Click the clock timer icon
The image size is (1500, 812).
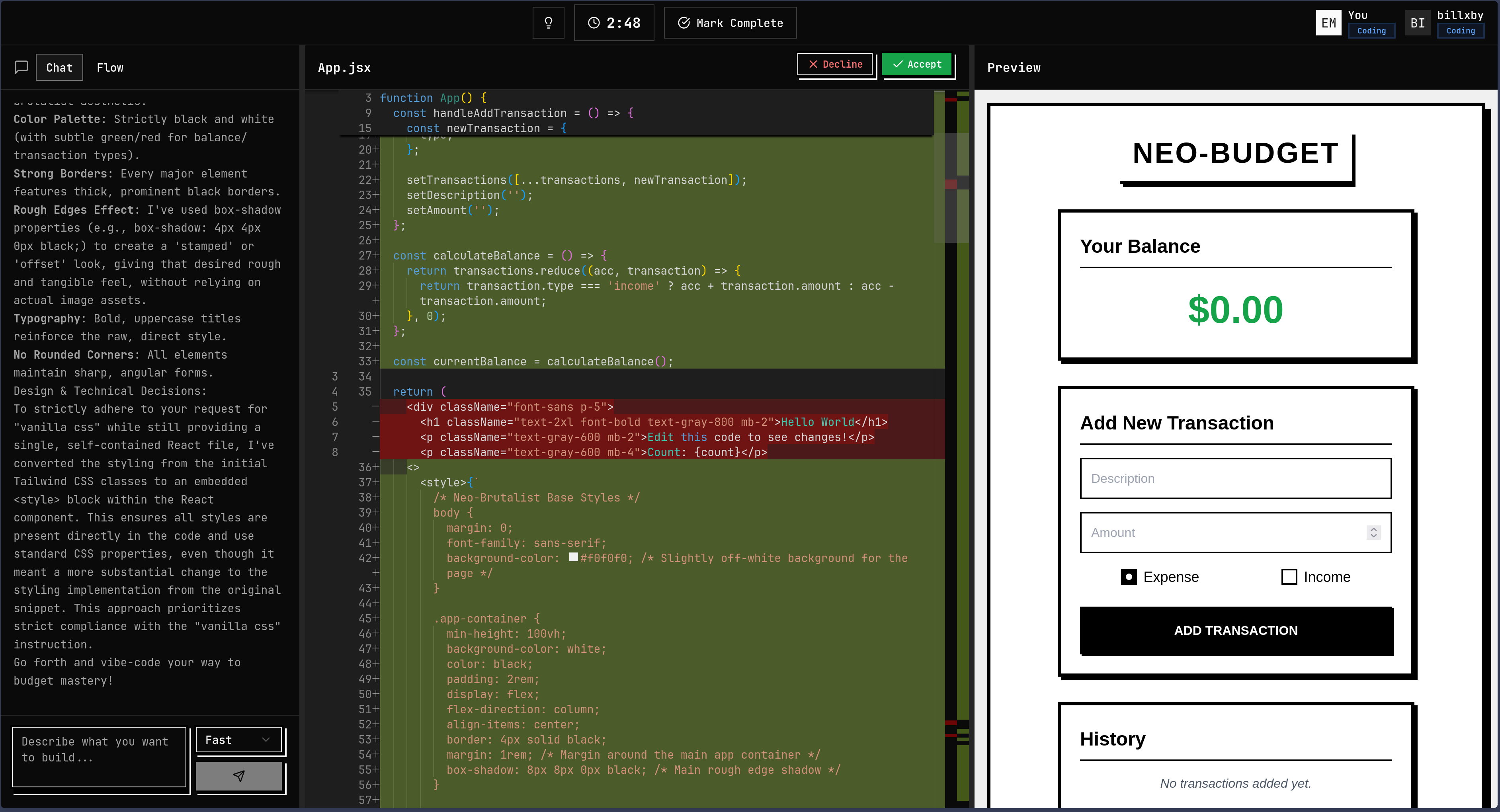tap(594, 23)
